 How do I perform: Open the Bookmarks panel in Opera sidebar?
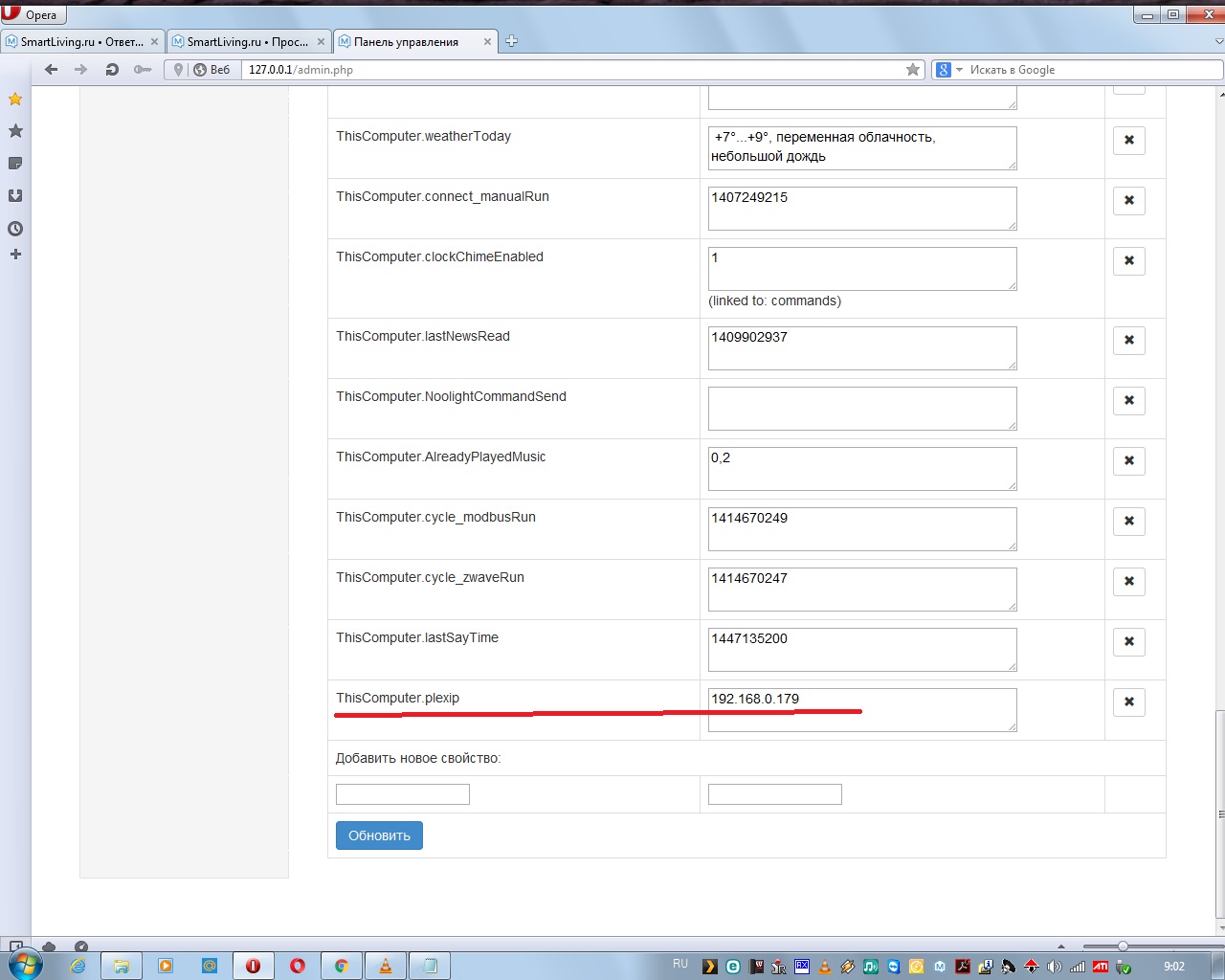point(15,131)
